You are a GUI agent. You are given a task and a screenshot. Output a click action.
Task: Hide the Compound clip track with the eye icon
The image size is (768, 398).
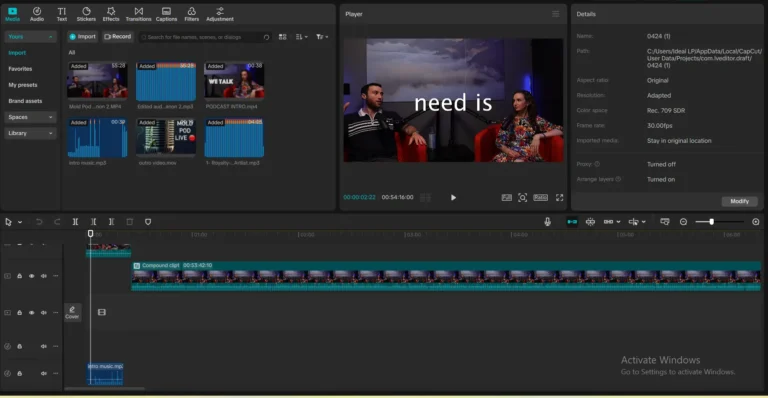tap(31, 276)
